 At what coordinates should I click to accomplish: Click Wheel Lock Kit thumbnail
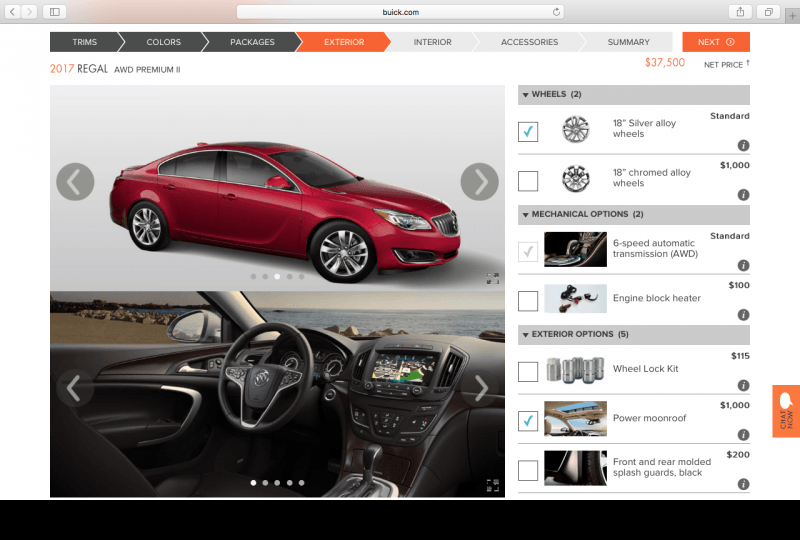click(x=576, y=370)
